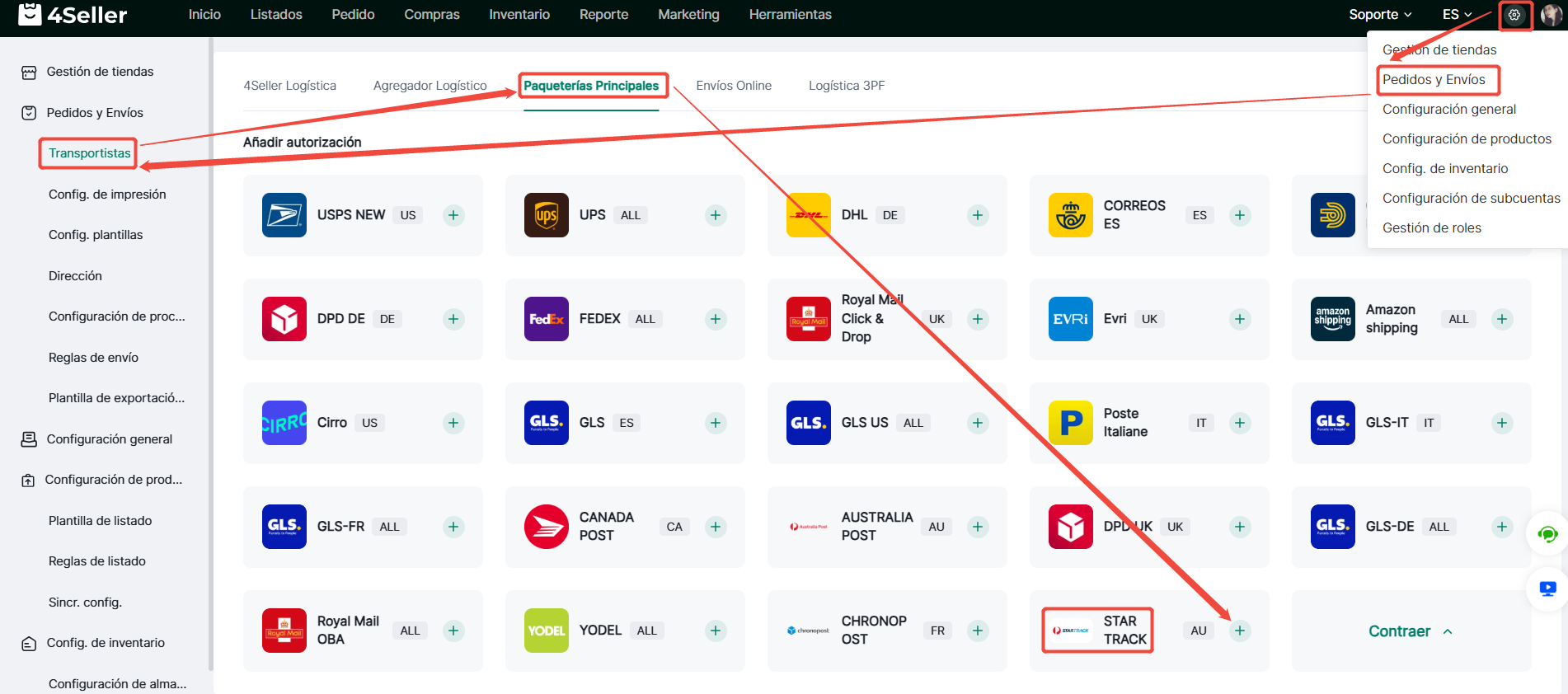This screenshot has height=694, width=1568.
Task: Add DPD DE carrier plus icon
Action: (x=453, y=319)
